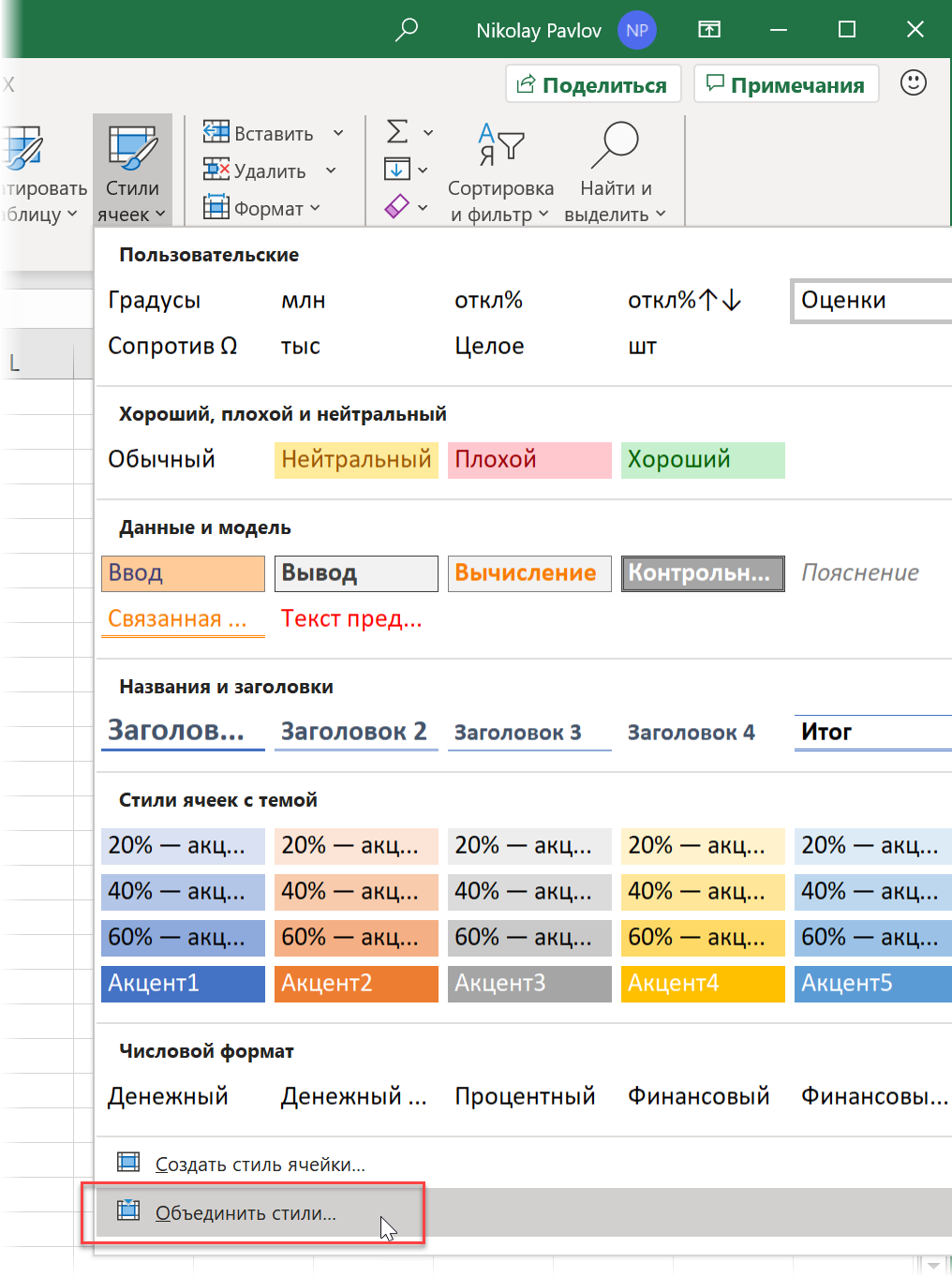This screenshot has height=1277, width=952.
Task: Select column L header
Action: 37,363
